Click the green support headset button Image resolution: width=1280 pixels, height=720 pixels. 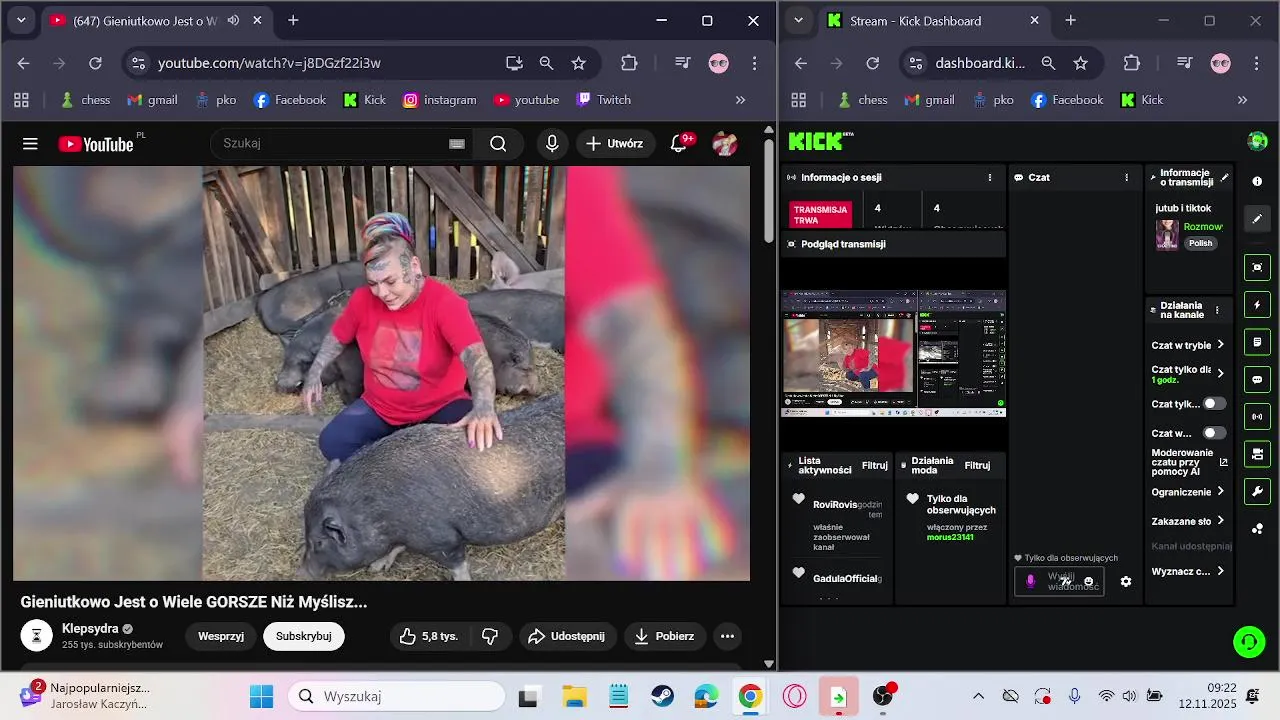coord(1249,641)
